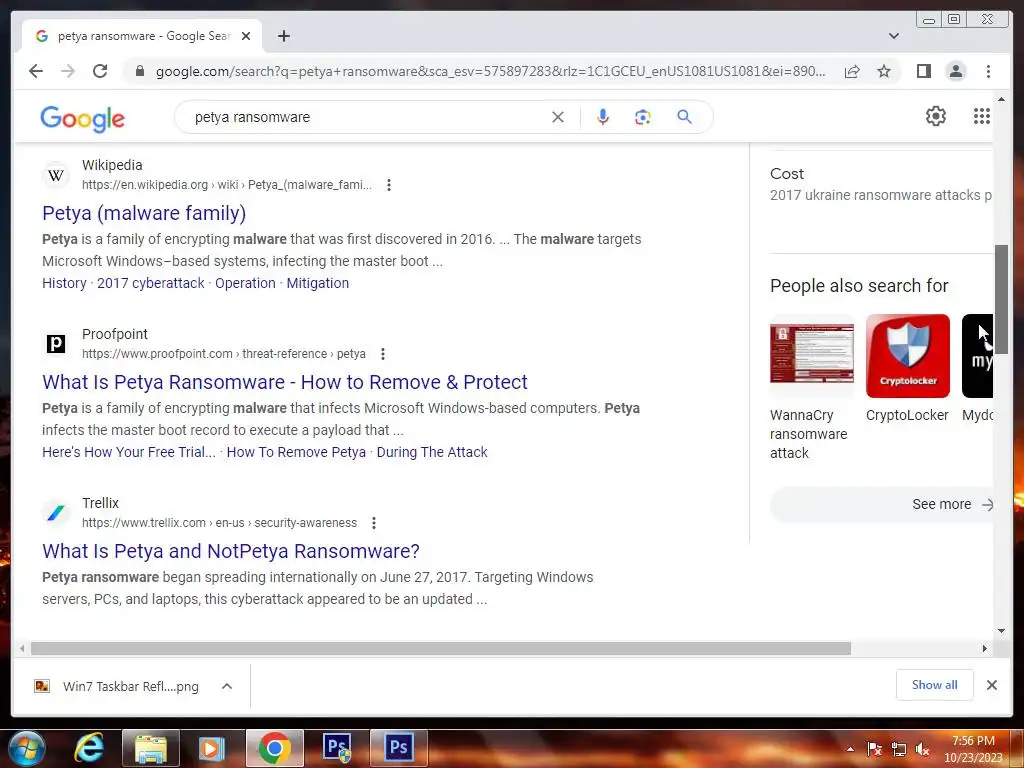Clear the search query text

coord(558,117)
